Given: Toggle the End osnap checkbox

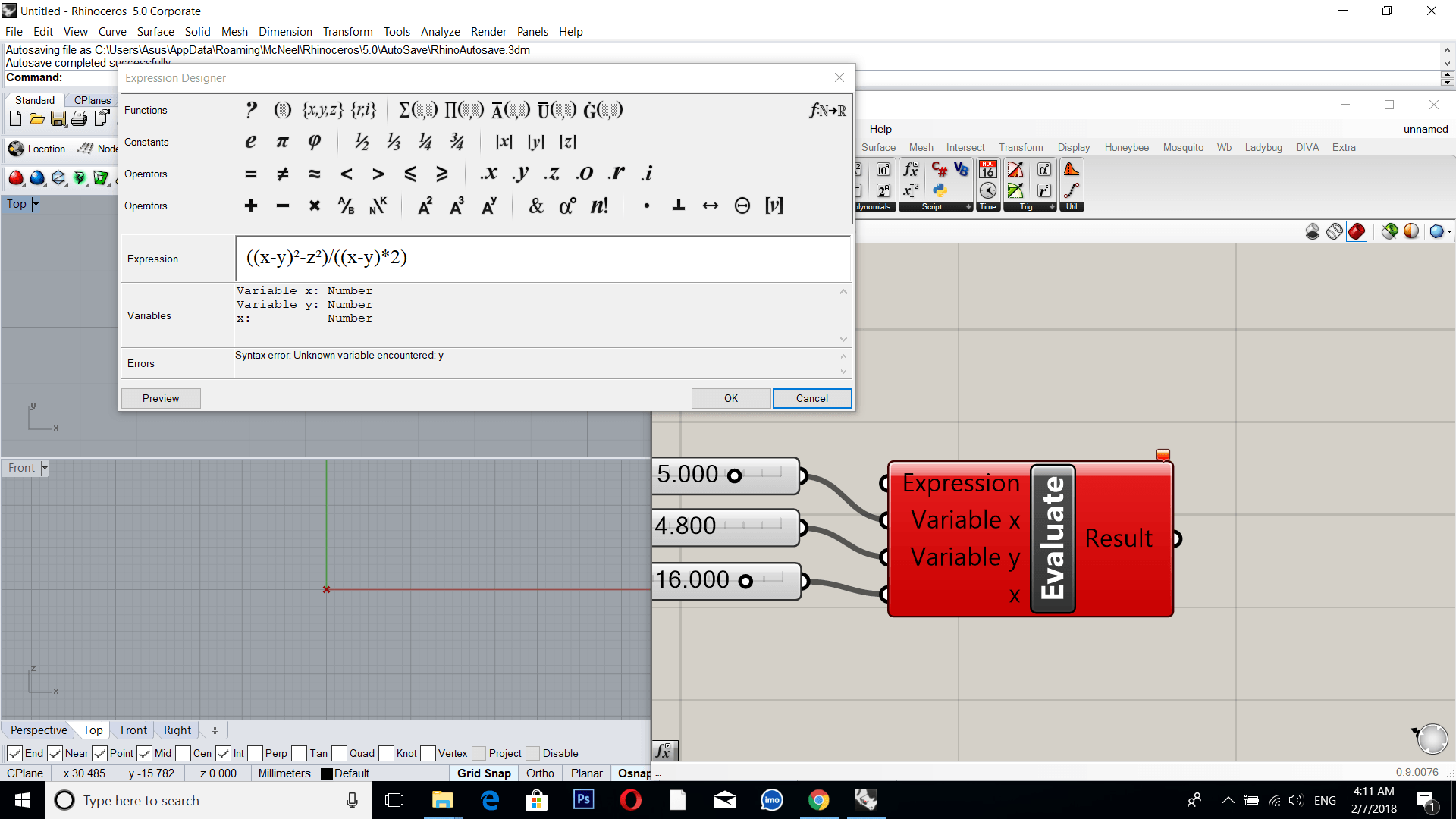Looking at the screenshot, I should pyautogui.click(x=14, y=753).
